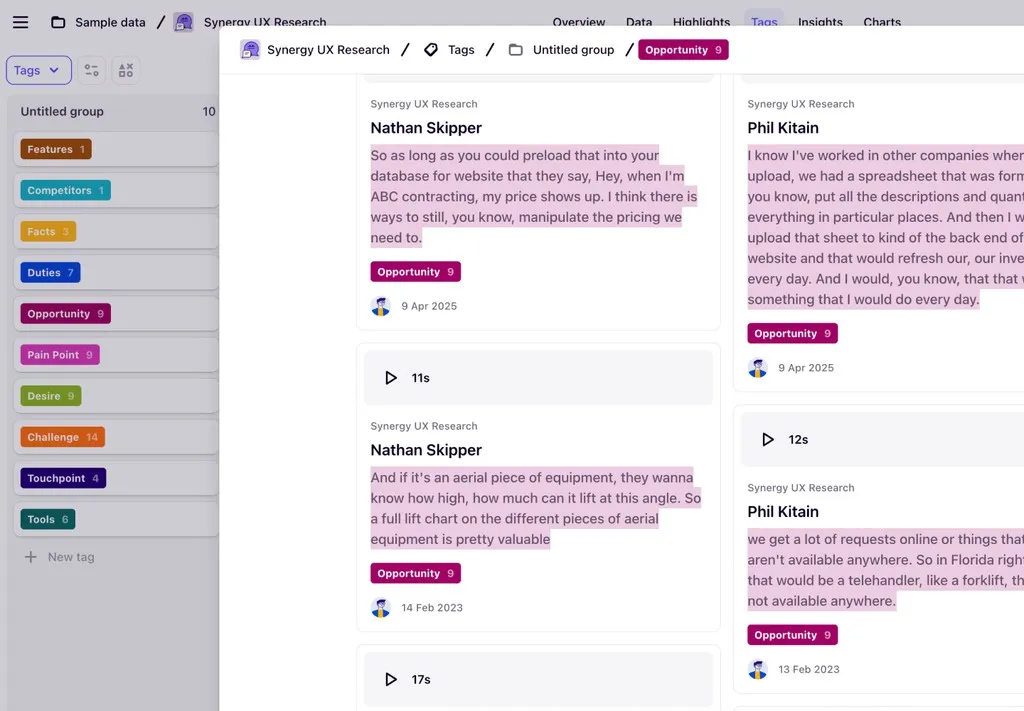
Task: Click the Sample data folder icon
Action: pyautogui.click(x=58, y=22)
